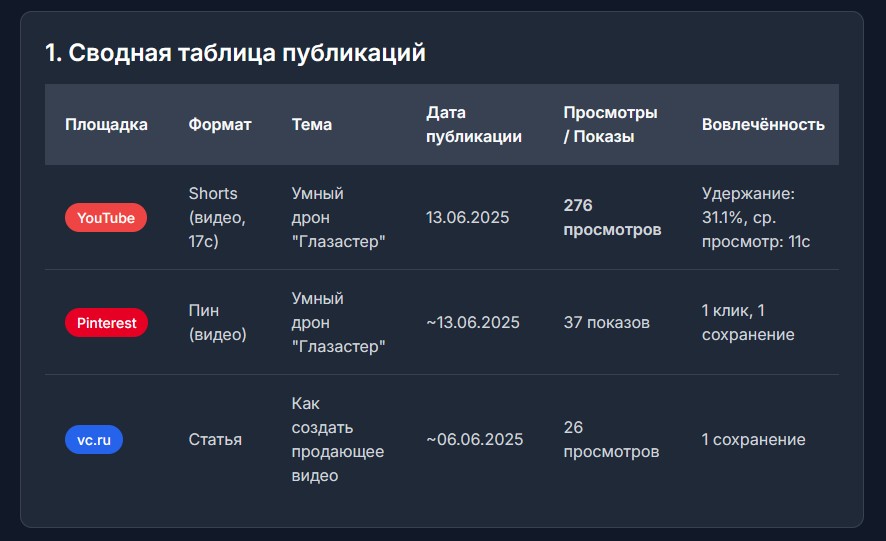This screenshot has width=886, height=541.
Task: Click the "Сводная таблица публикаций" heading
Action: 235,53
